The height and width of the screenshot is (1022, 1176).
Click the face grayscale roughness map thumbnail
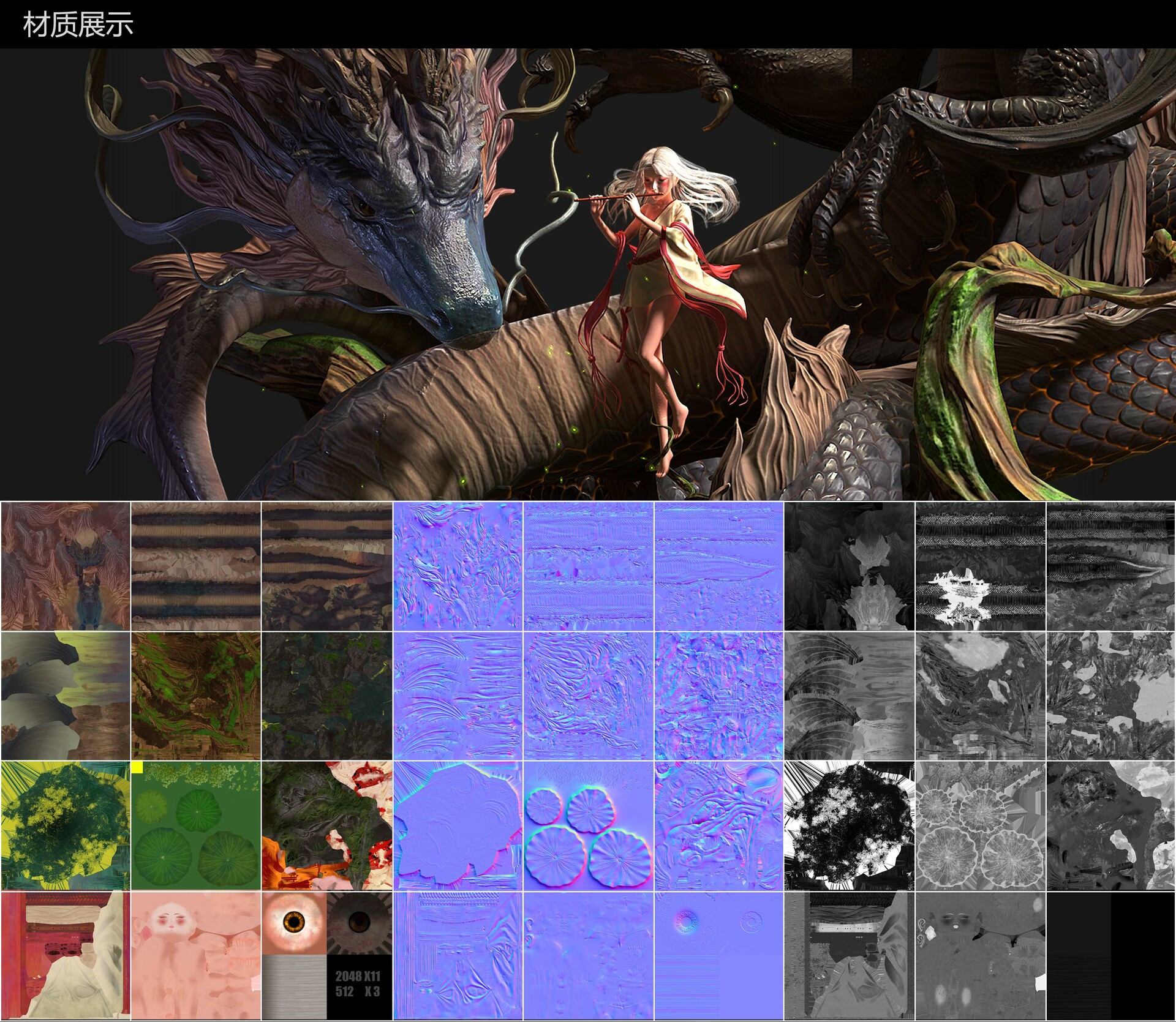[x=980, y=956]
